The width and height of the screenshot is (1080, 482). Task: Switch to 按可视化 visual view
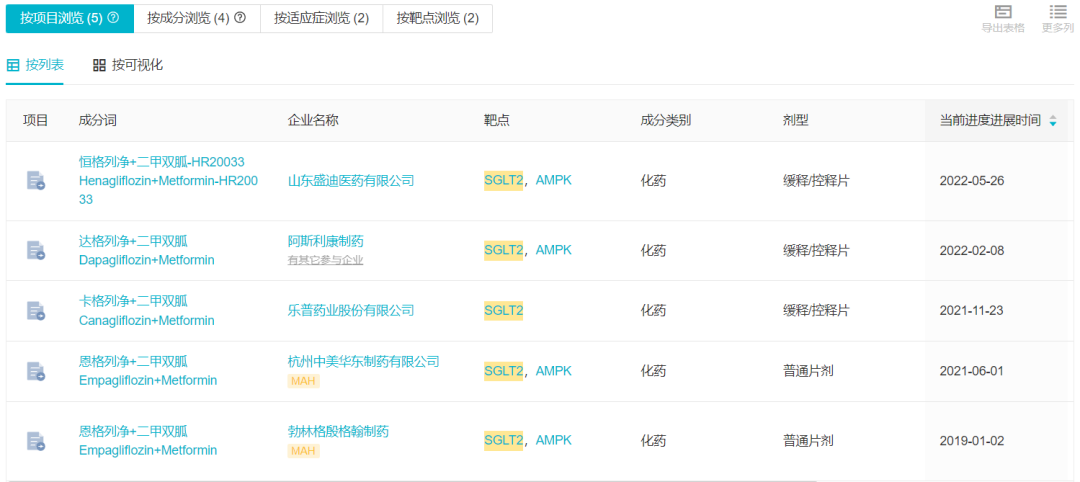point(128,65)
